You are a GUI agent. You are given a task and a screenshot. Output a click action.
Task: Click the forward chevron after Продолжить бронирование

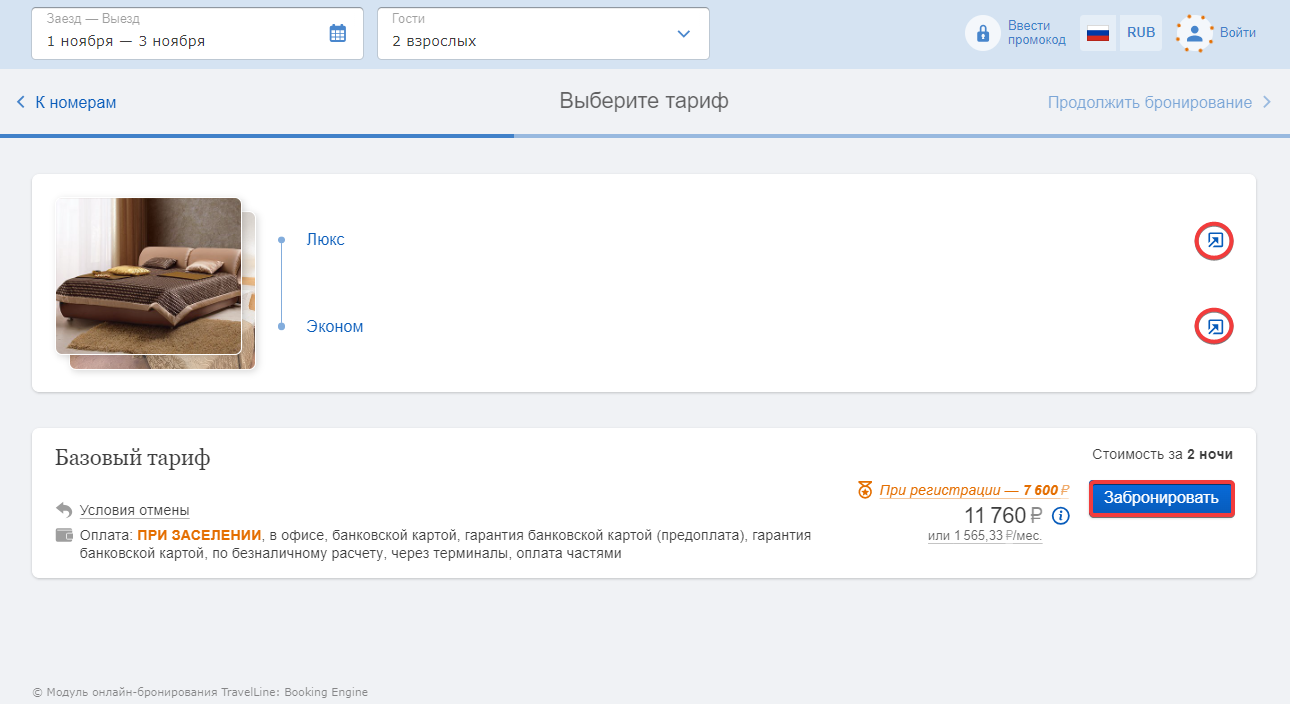[x=1267, y=102]
